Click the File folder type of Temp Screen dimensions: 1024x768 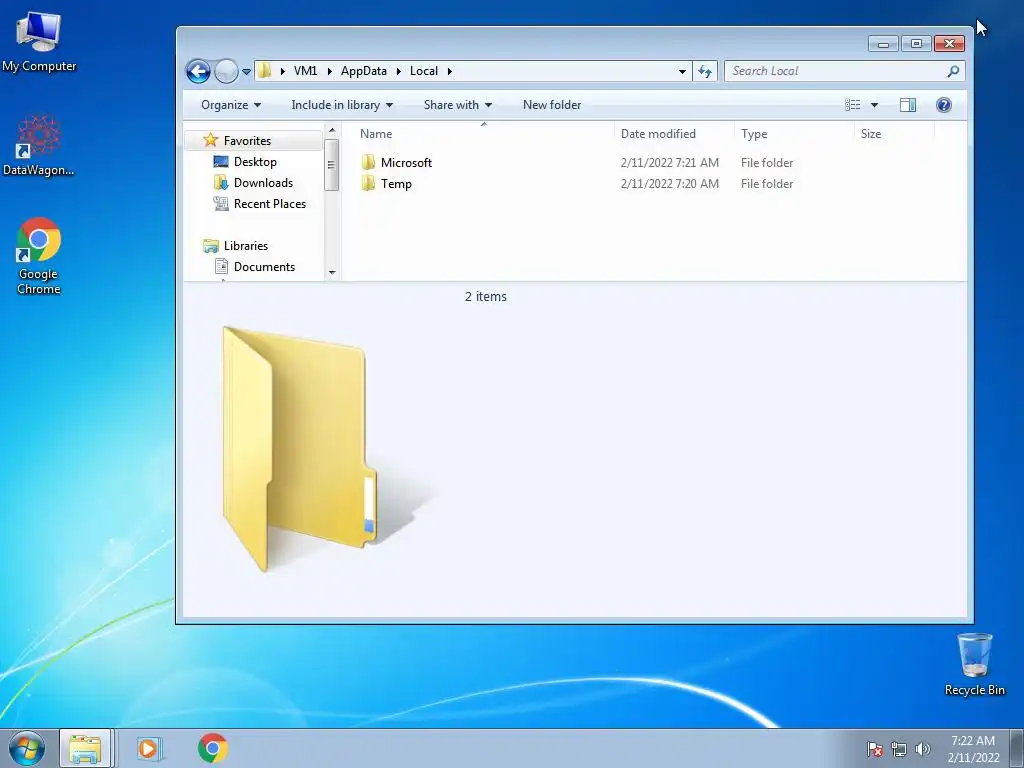click(767, 184)
